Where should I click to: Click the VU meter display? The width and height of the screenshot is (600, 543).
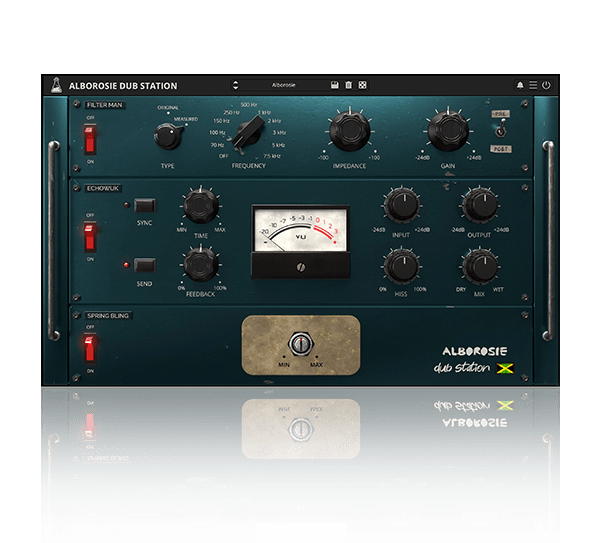click(301, 230)
